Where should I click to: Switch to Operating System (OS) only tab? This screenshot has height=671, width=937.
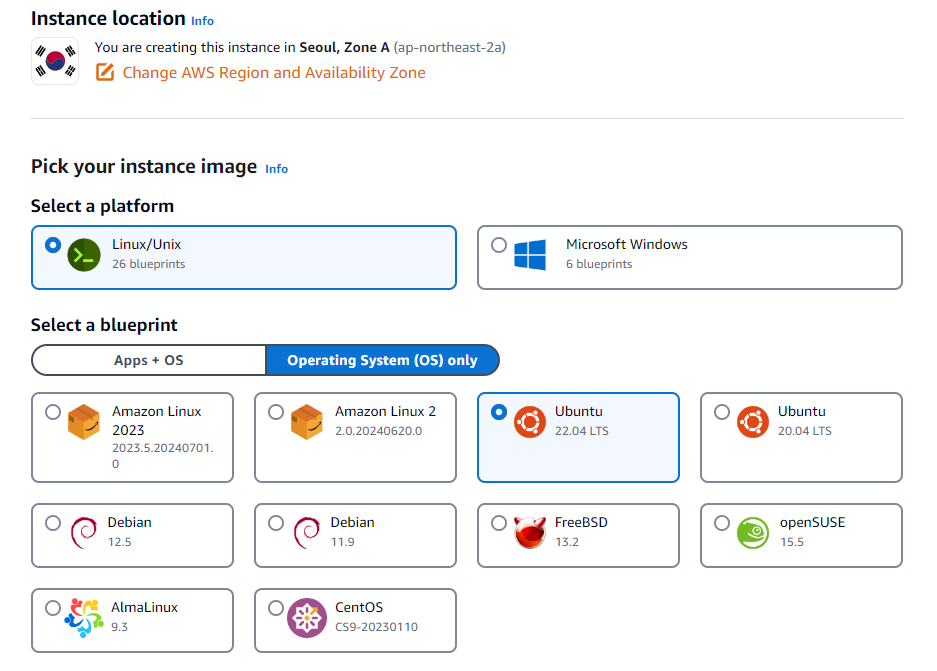coord(382,360)
